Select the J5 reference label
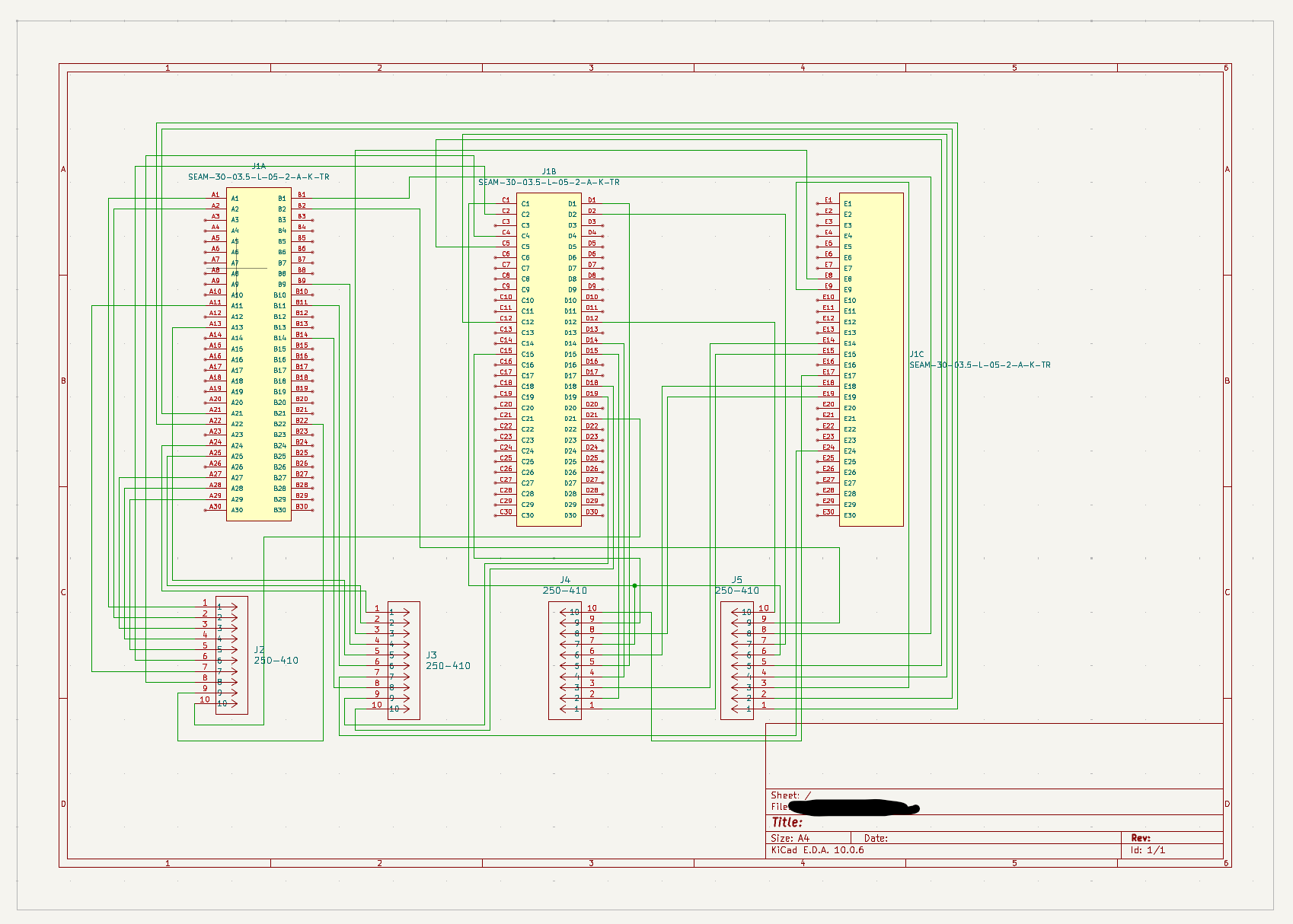 pos(737,580)
